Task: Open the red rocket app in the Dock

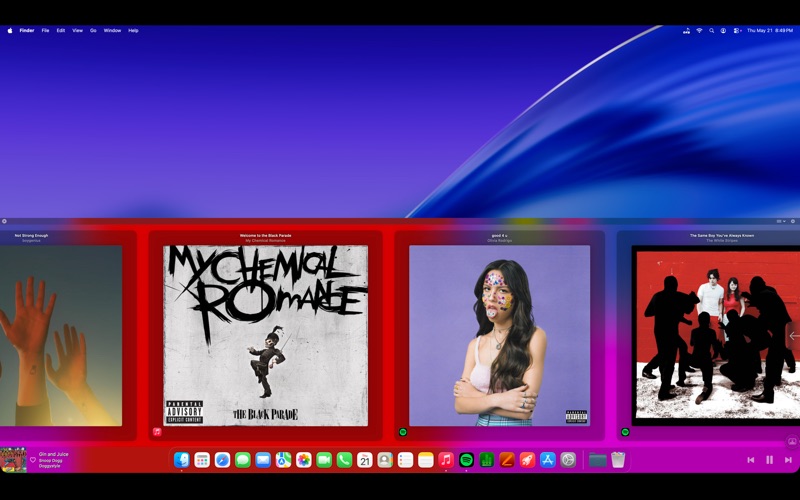Action: pyautogui.click(x=528, y=460)
